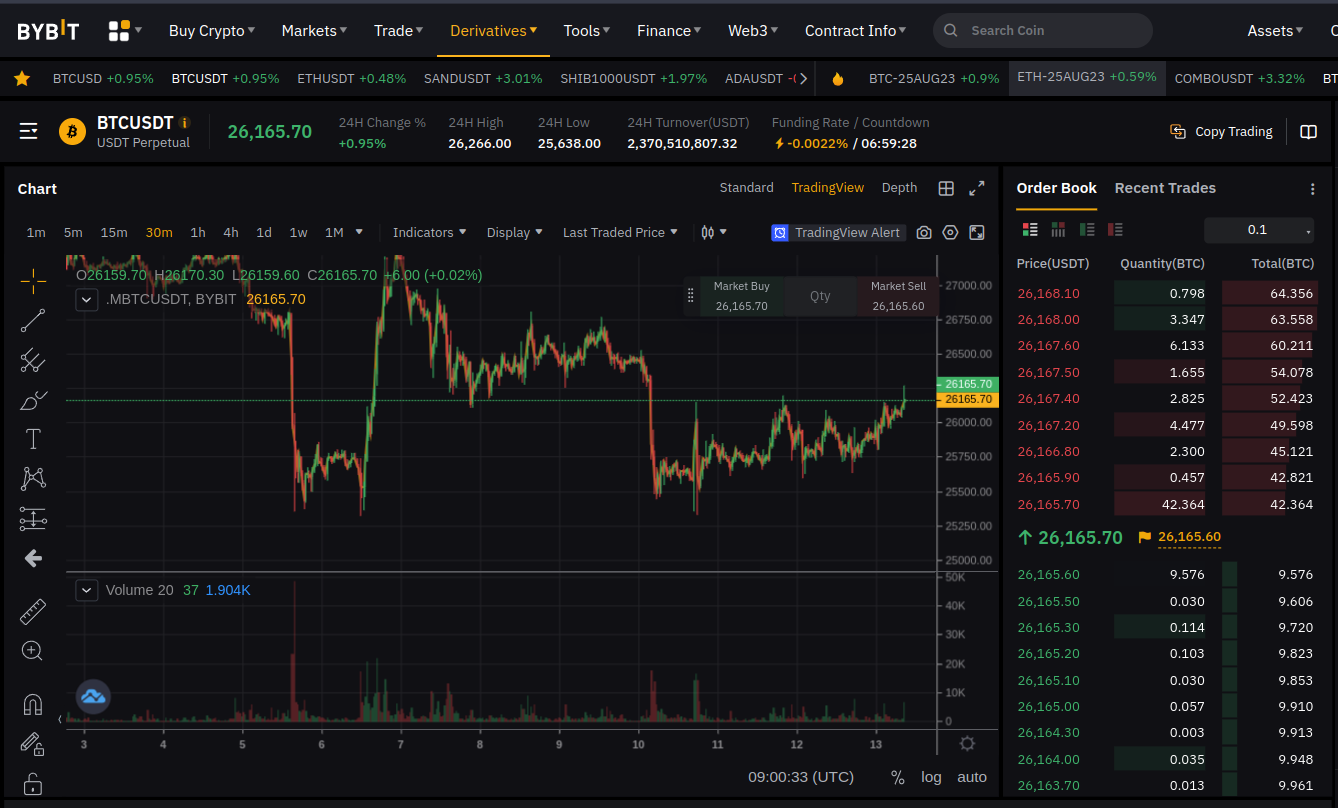Switch chart to Depth view
This screenshot has width=1338, height=808.
pos(899,188)
